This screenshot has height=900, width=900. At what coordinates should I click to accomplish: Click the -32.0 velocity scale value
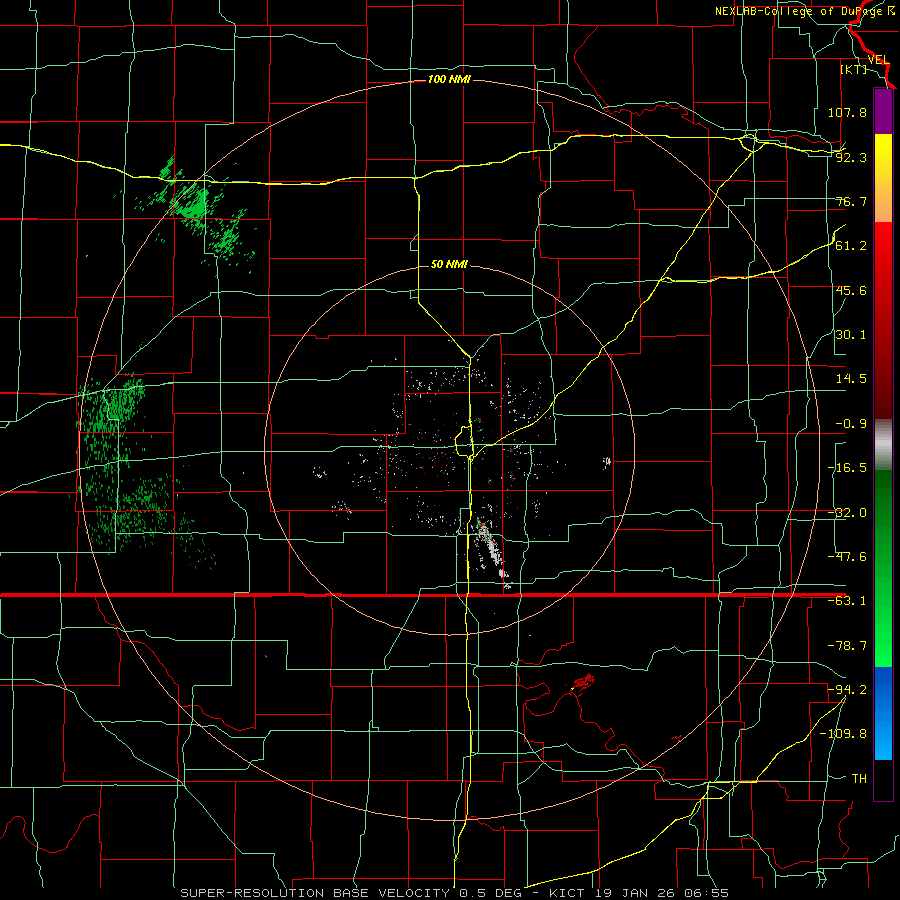click(x=847, y=513)
